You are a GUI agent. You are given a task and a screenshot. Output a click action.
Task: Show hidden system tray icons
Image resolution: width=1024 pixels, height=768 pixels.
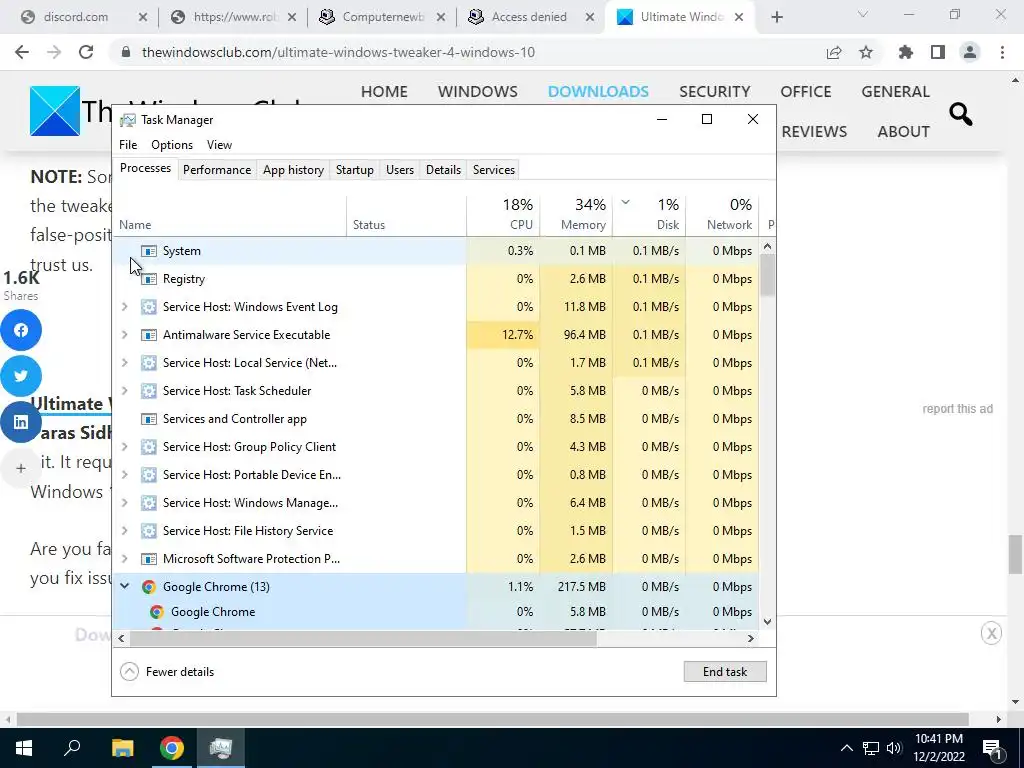tap(846, 748)
